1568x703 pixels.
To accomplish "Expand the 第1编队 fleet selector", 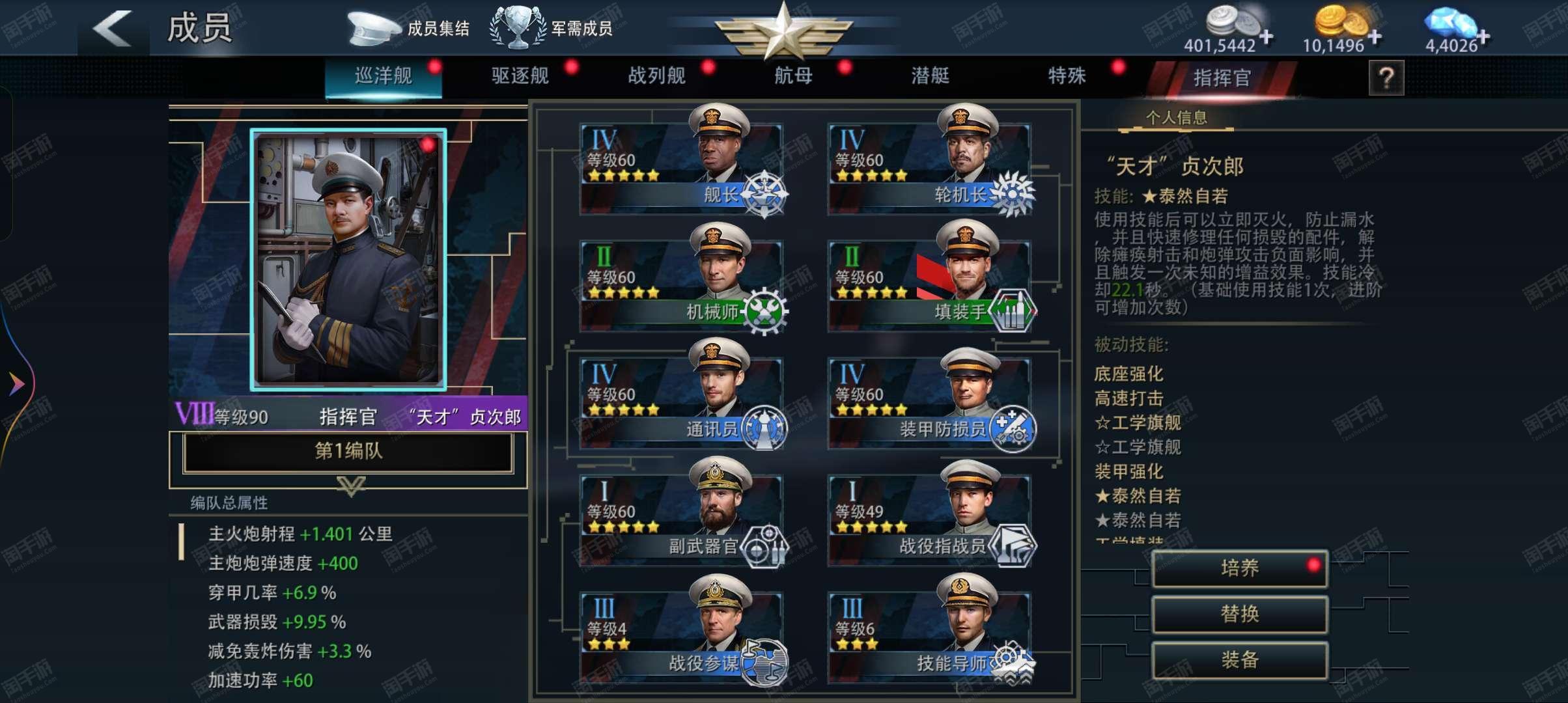I will 348,451.
